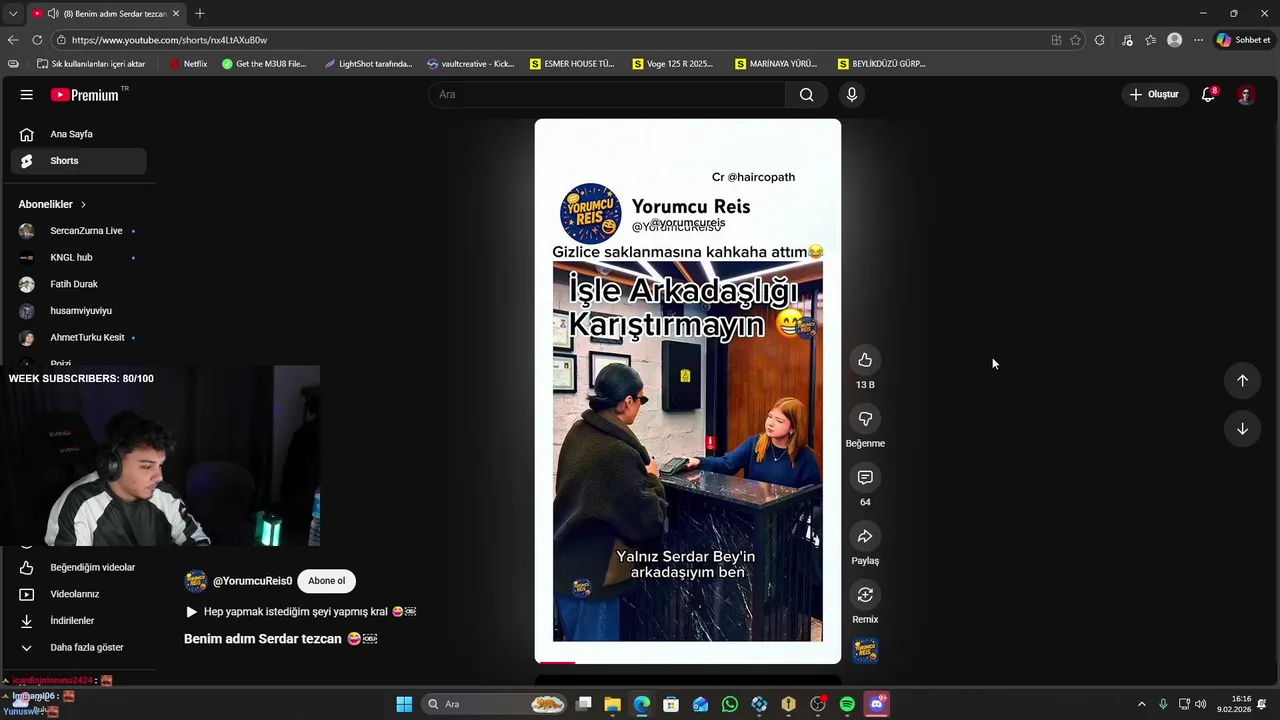Screen dimensions: 1280x720
Task: Open Discord from the taskbar
Action: coord(877,704)
